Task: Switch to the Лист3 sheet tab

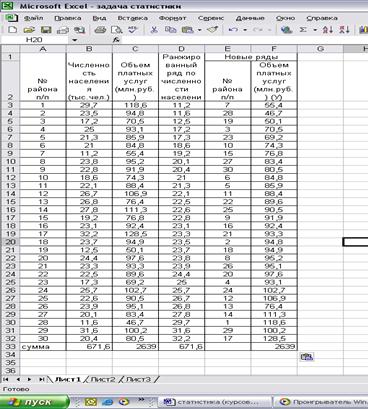Action: 138,379
